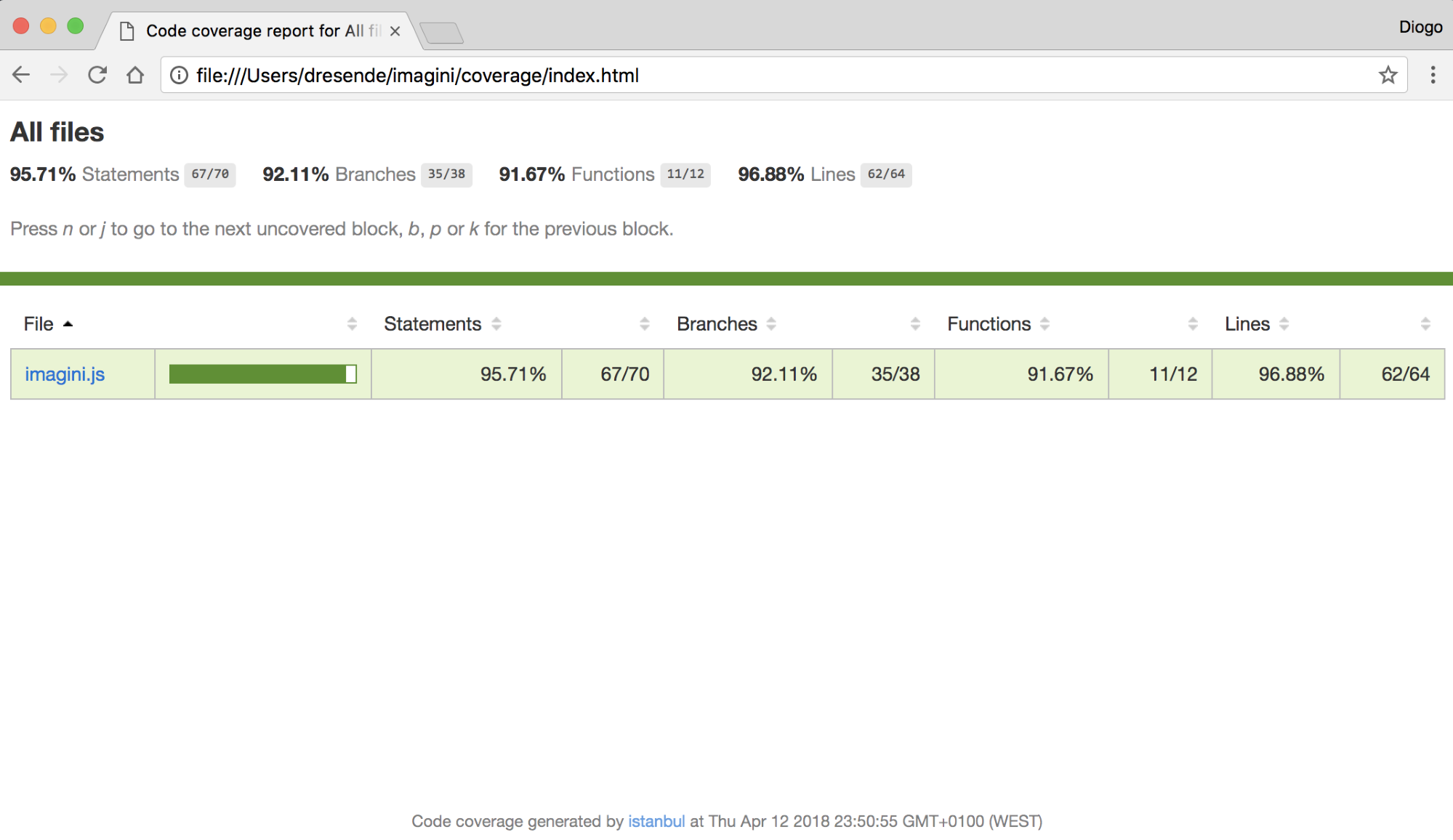Viewport: 1453px width, 840px height.
Task: Open the istanbul link in footer
Action: click(x=656, y=821)
